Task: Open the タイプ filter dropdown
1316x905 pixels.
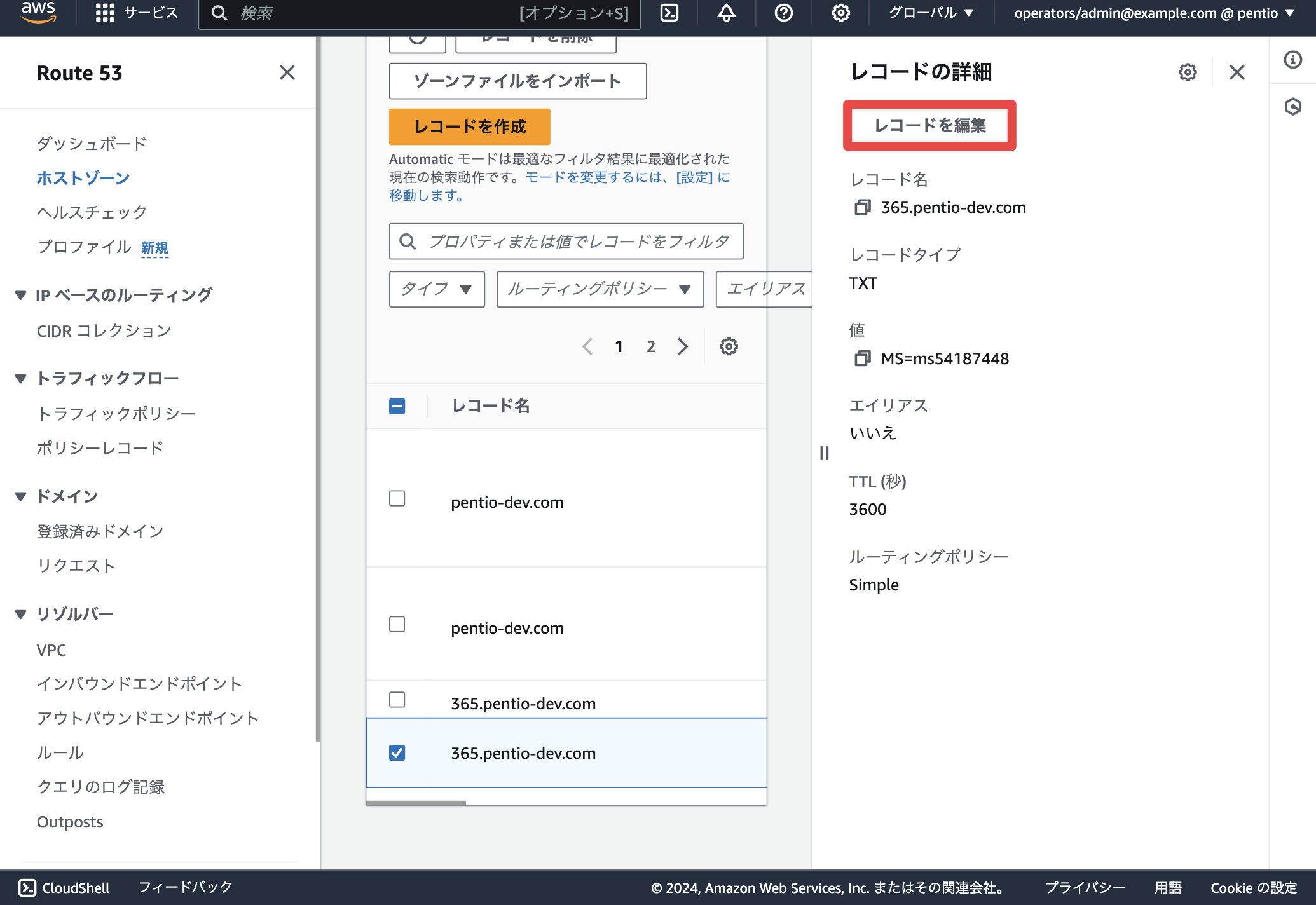Action: (x=437, y=289)
